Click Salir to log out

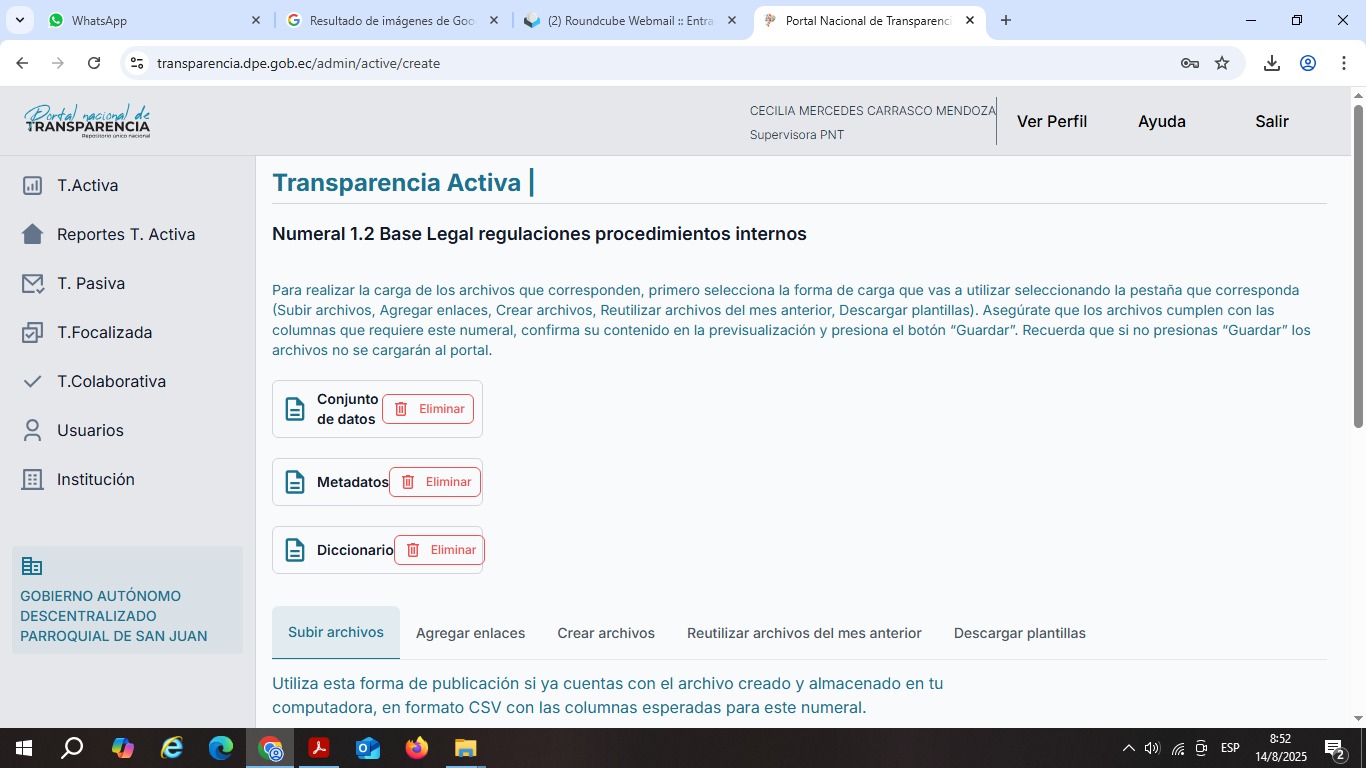(x=1271, y=122)
